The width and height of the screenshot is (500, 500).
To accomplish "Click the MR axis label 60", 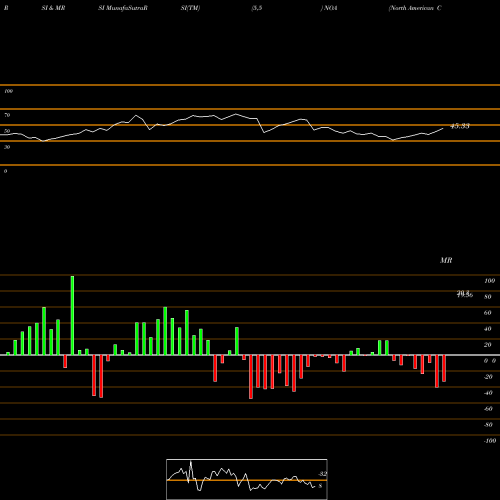I will (x=487, y=313).
